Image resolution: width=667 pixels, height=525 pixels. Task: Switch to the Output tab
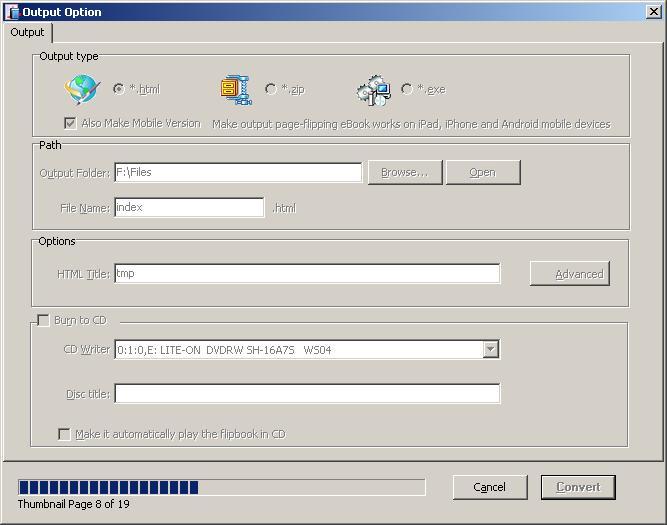[27, 32]
